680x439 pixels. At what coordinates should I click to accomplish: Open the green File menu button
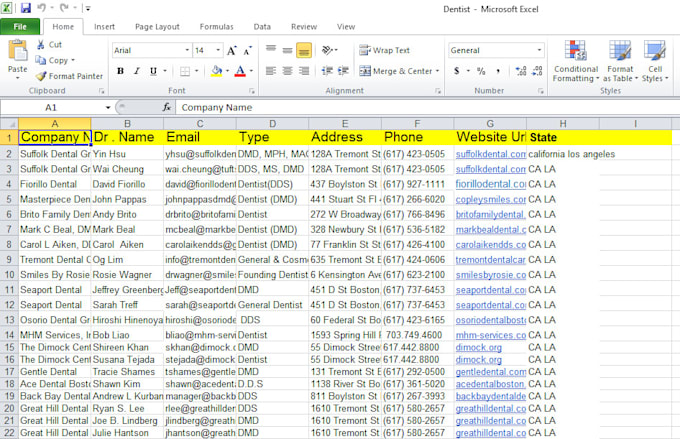pos(20,26)
